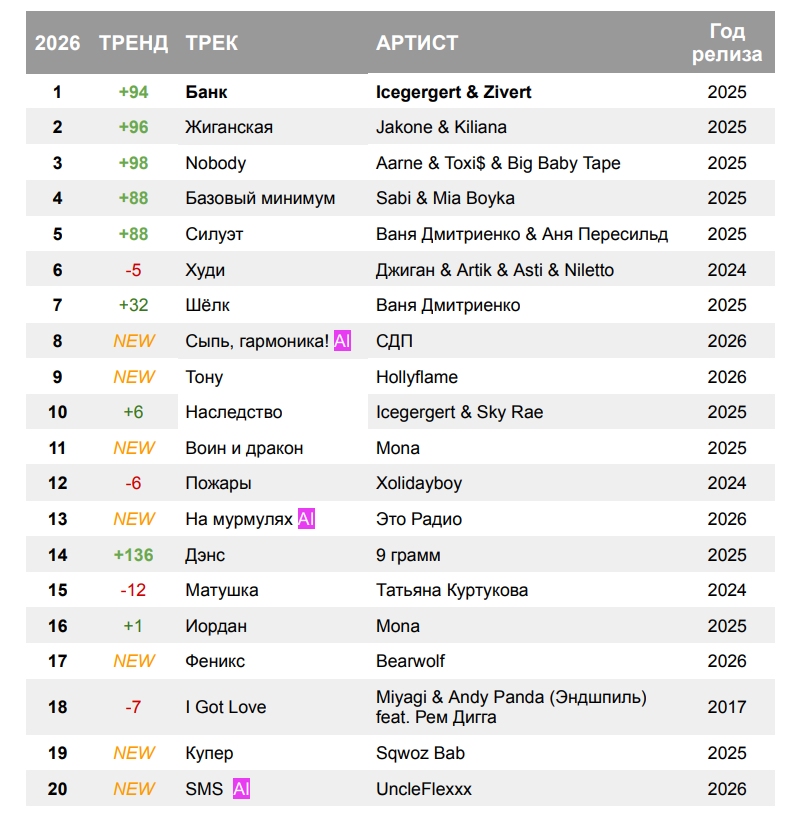The width and height of the screenshot is (806, 819).
Task: Click the +1 trend for Иордан
Action: pyautogui.click(x=134, y=626)
